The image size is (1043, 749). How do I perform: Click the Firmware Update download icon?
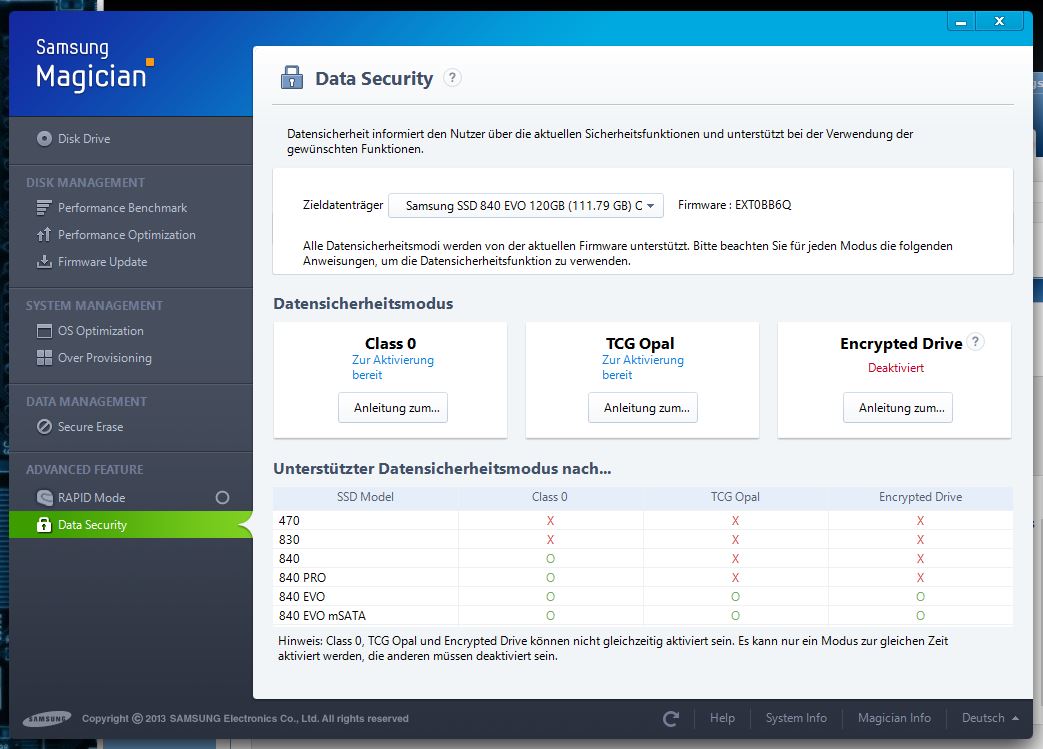[x=44, y=261]
